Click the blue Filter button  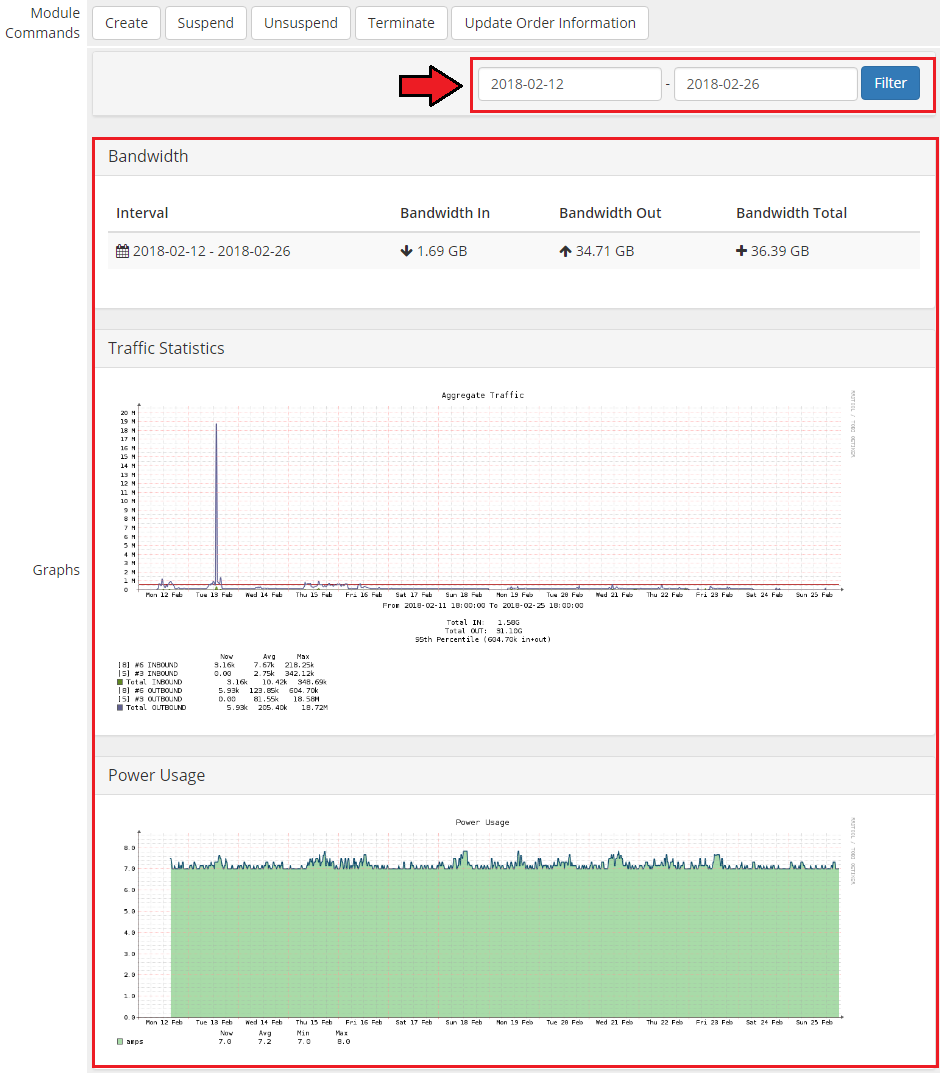pyautogui.click(x=890, y=83)
